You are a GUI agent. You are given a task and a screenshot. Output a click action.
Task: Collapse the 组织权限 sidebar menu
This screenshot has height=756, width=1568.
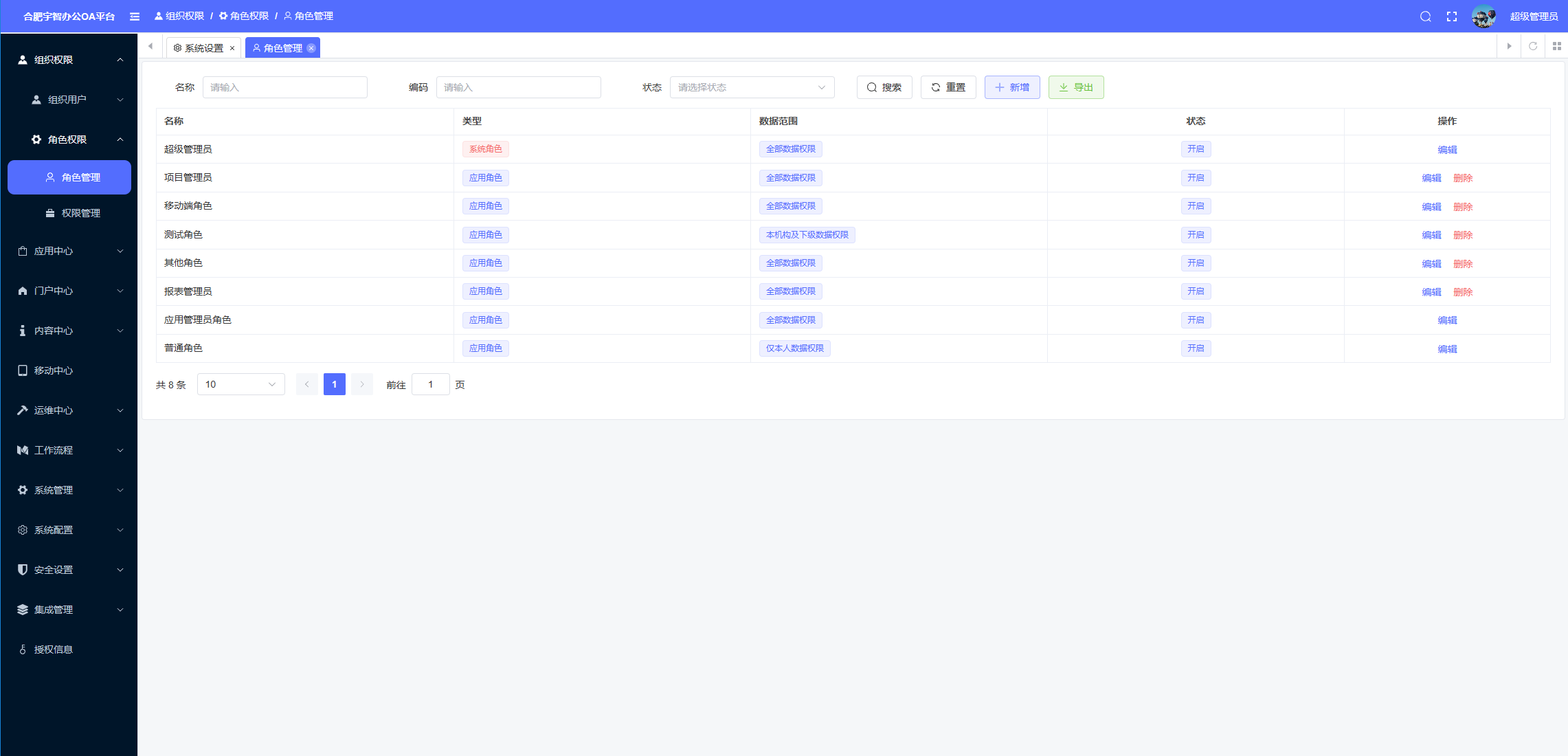(69, 60)
